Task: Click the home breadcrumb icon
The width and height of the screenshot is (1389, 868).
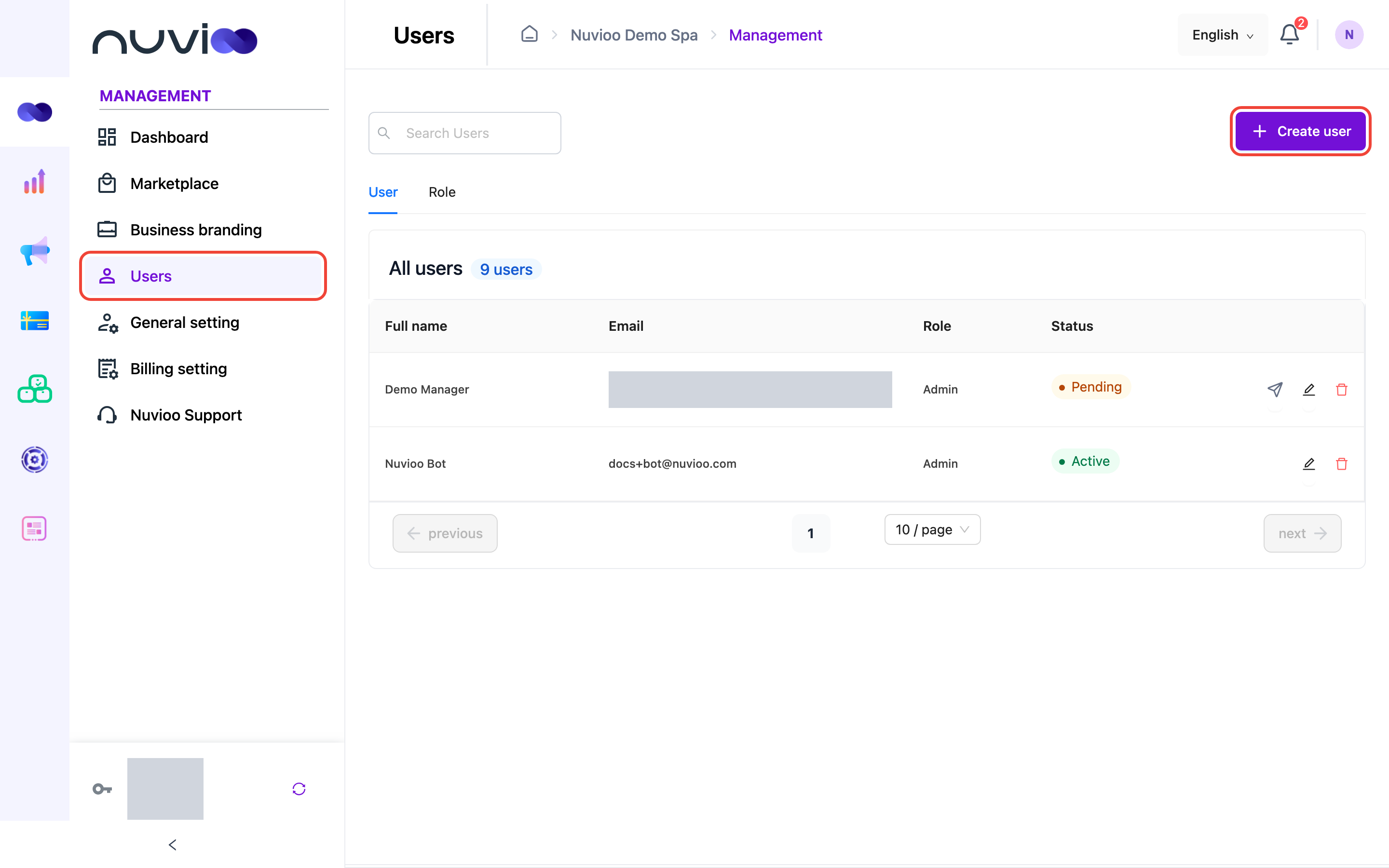Action: coord(529,34)
